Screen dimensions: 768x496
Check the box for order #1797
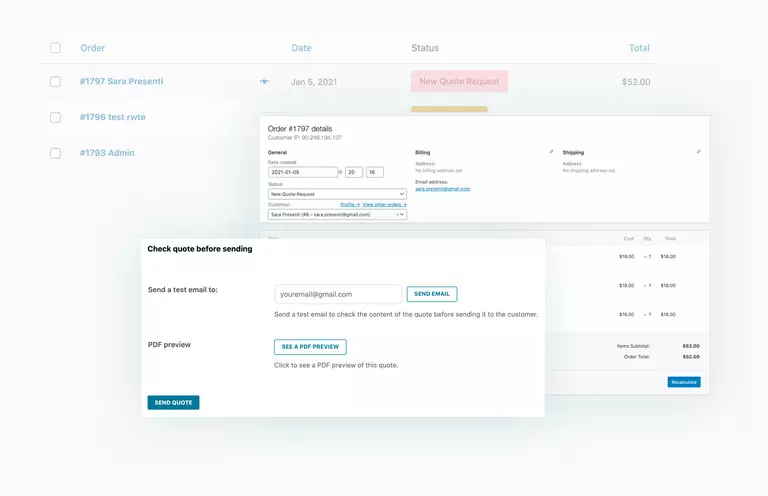pyautogui.click(x=55, y=82)
